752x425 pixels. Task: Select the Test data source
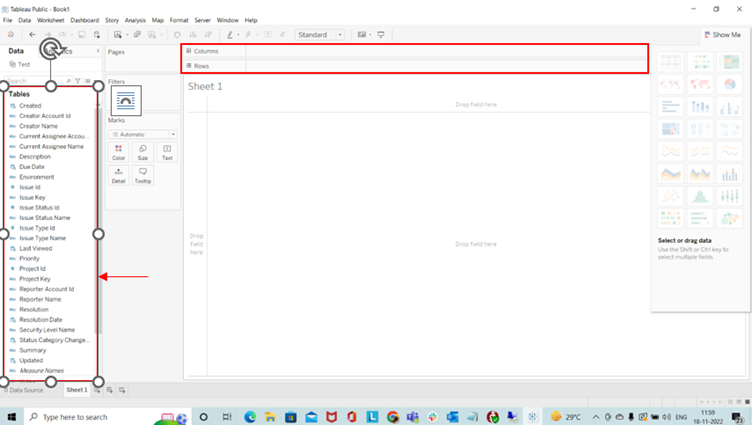(20, 64)
